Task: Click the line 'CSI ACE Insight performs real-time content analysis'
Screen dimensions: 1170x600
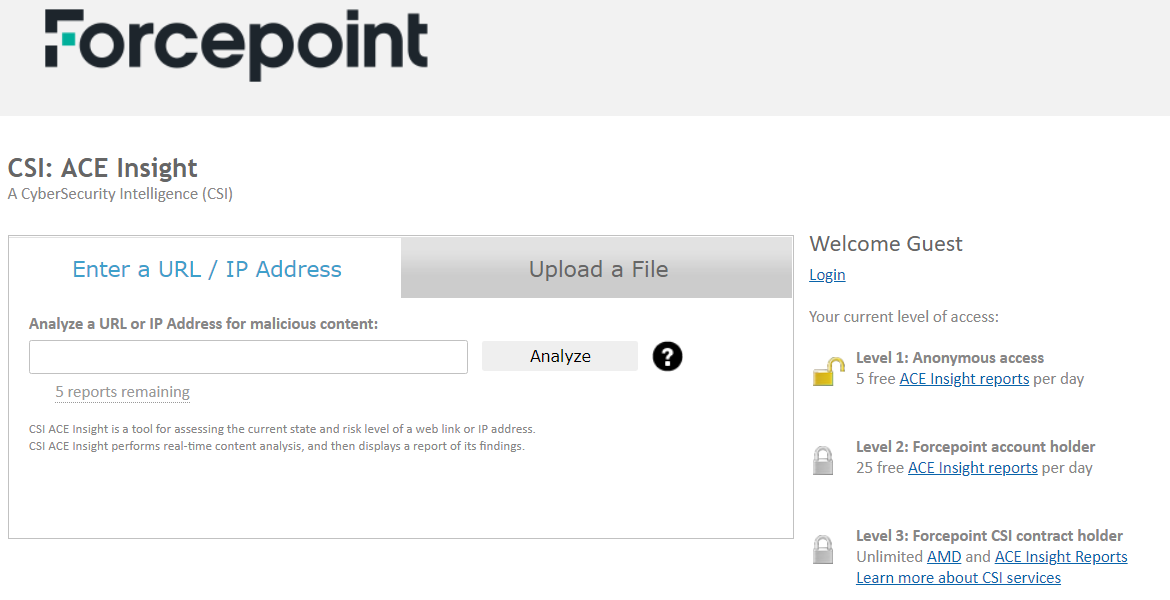Action: tap(277, 446)
